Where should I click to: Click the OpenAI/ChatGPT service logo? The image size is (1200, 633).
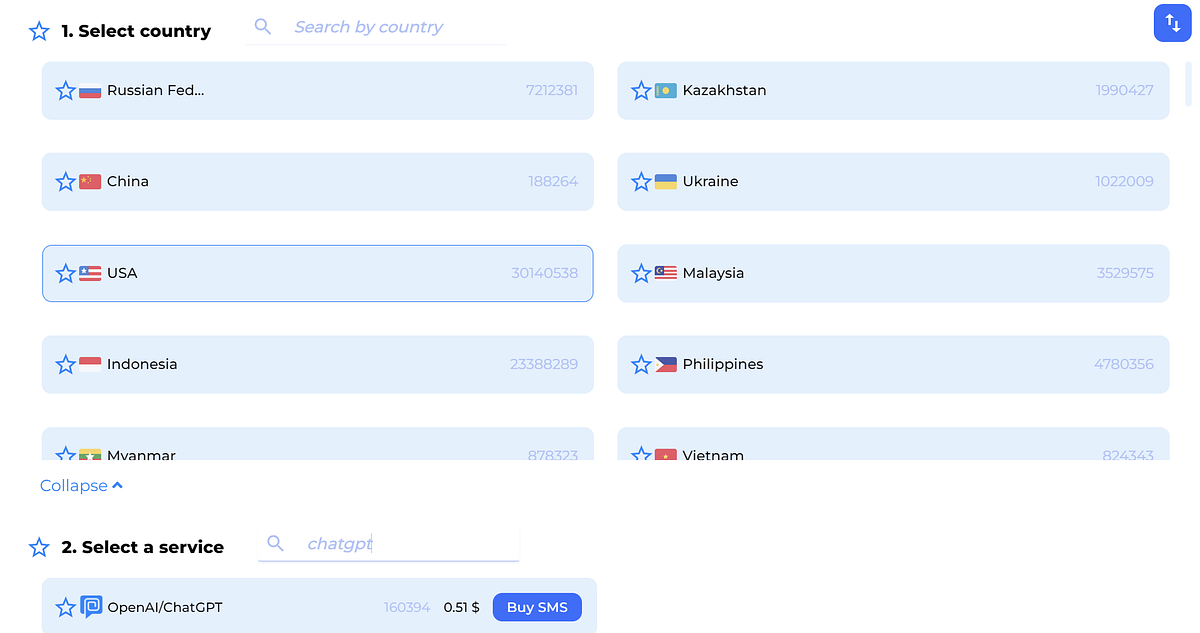click(x=91, y=607)
